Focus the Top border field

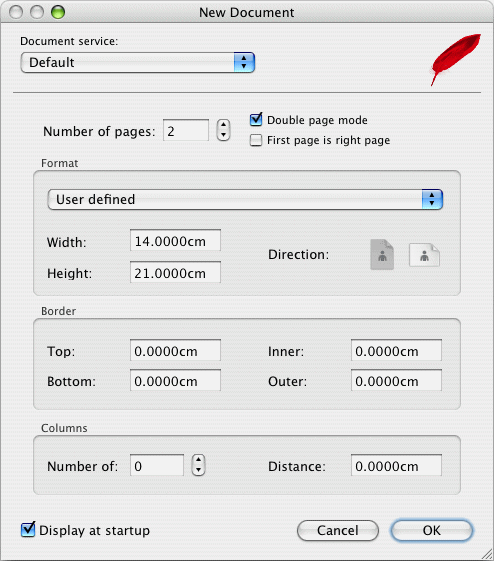pyautogui.click(x=175, y=350)
